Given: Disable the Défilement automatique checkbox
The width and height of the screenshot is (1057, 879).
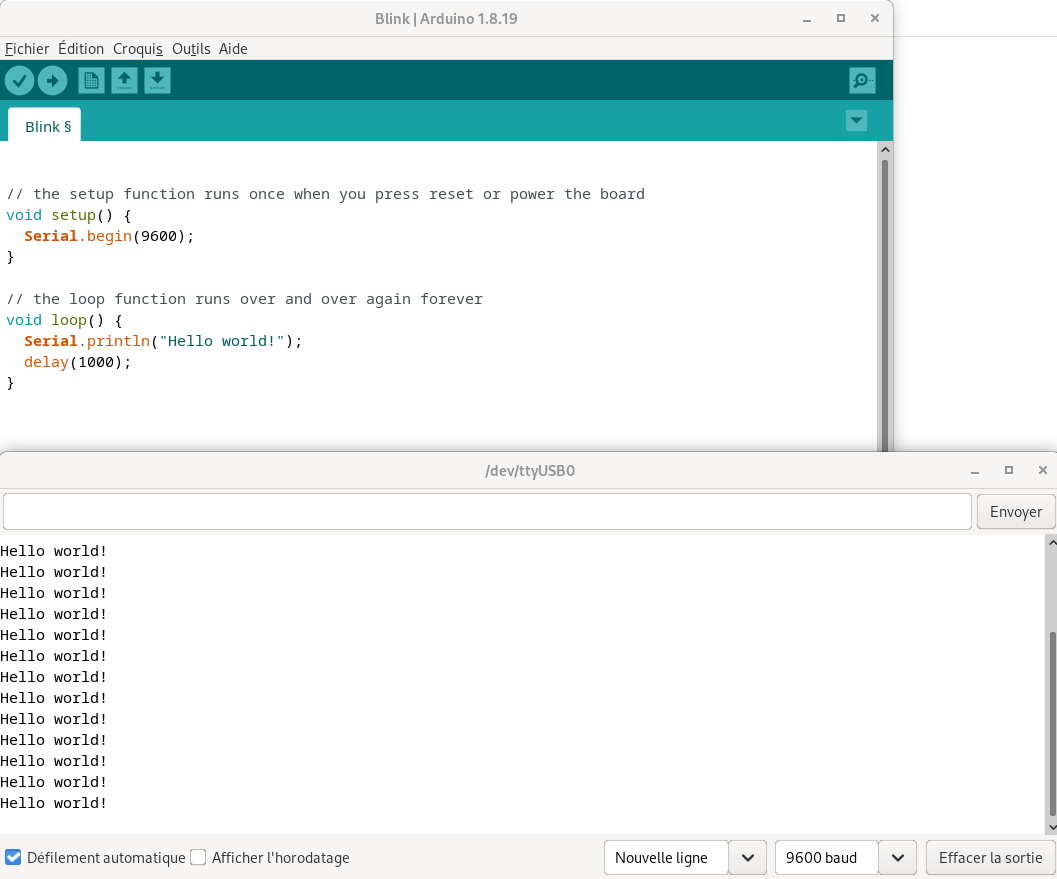Looking at the screenshot, I should click(14, 857).
